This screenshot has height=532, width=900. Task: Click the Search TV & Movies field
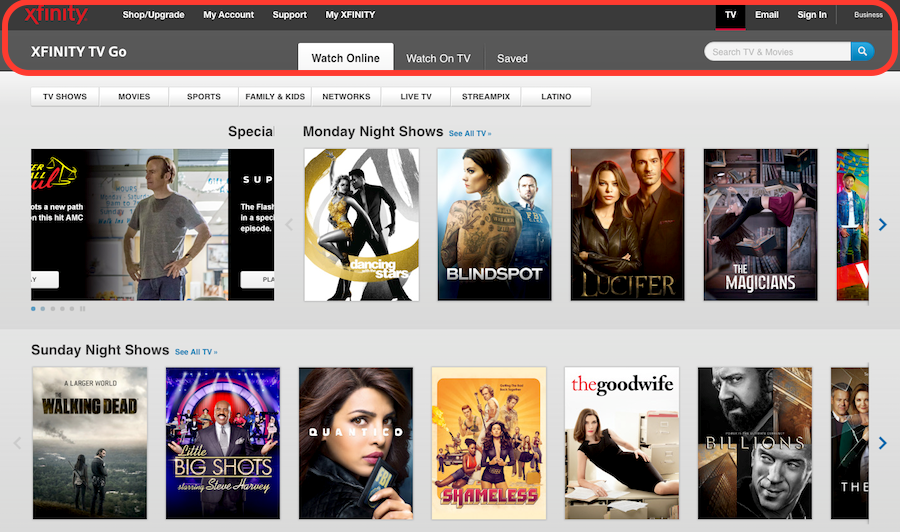(x=778, y=52)
